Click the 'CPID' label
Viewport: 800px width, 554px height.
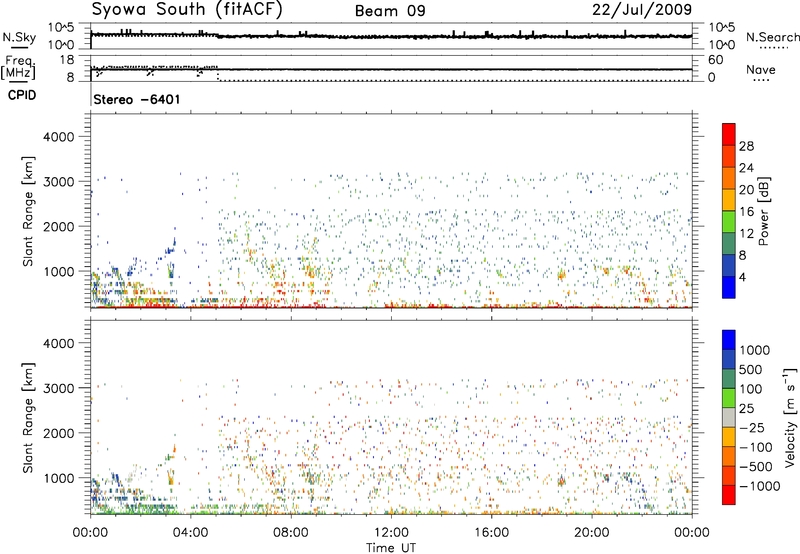coord(22,95)
